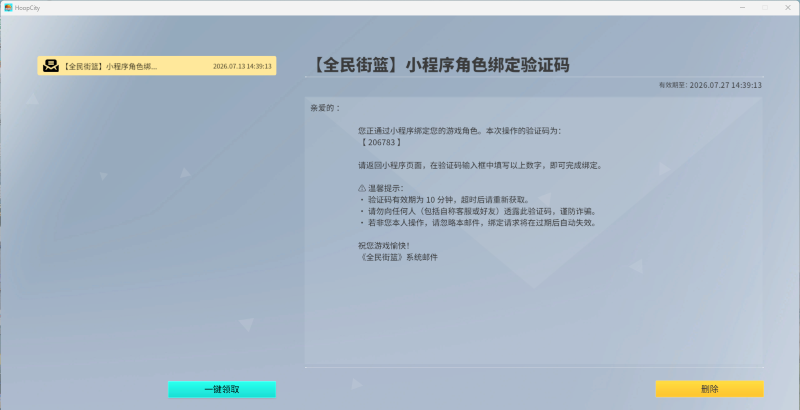Click the greeting text 亲爱的：
The image size is (800, 410).
pyautogui.click(x=326, y=108)
